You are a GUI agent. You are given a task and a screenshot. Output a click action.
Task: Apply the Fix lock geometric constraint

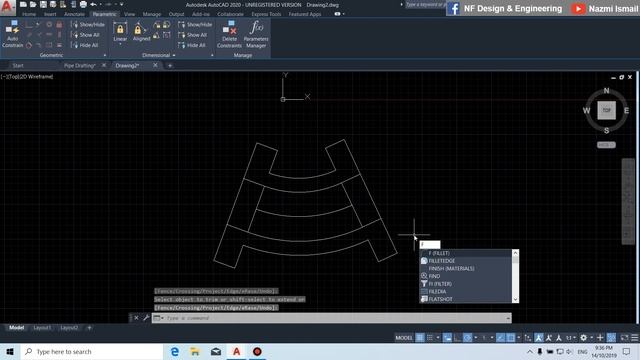tap(59, 25)
